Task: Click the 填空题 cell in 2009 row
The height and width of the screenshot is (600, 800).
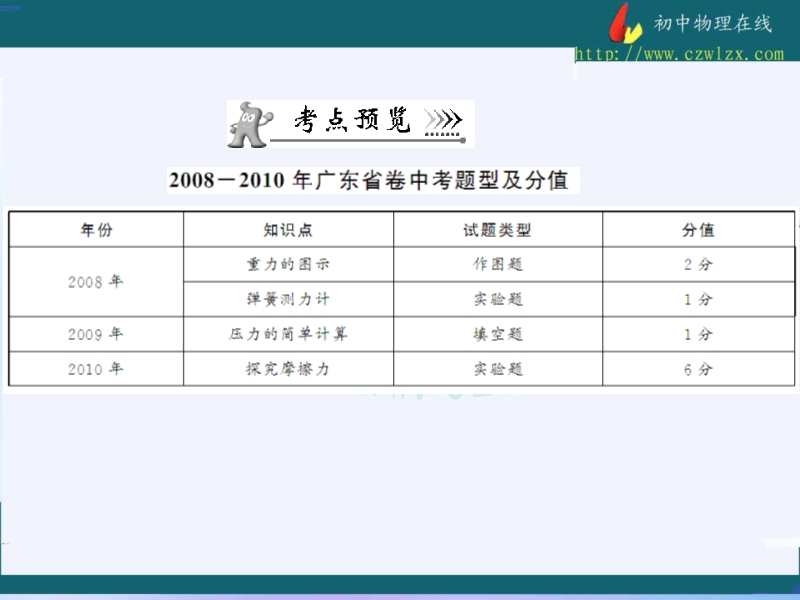Action: [x=497, y=334]
